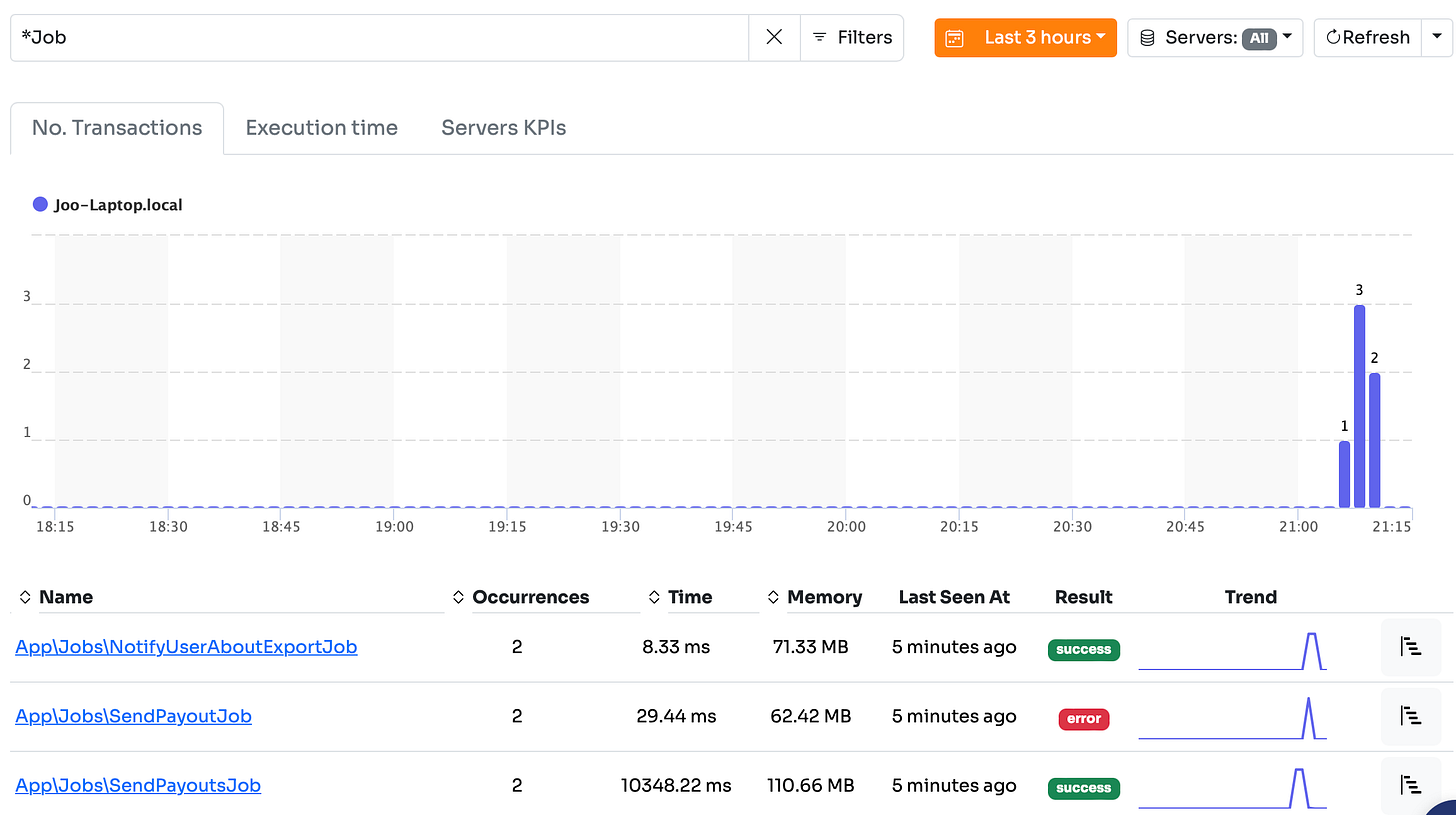The height and width of the screenshot is (815, 1456).
Task: Click the 18:15 axis label on the chart
Action: pos(54,526)
